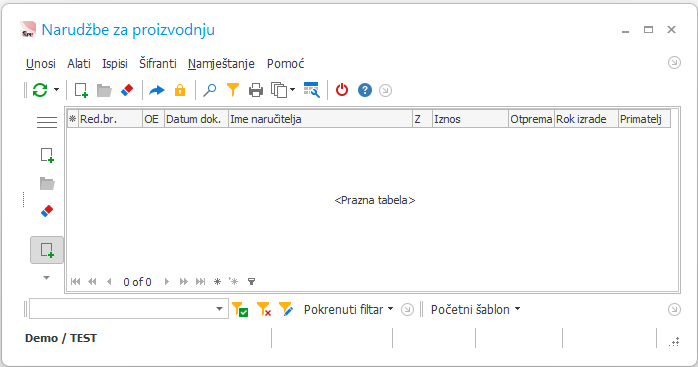Open the Pokrenuti filtar dropdown
This screenshot has height=367, width=698.
(x=349, y=310)
